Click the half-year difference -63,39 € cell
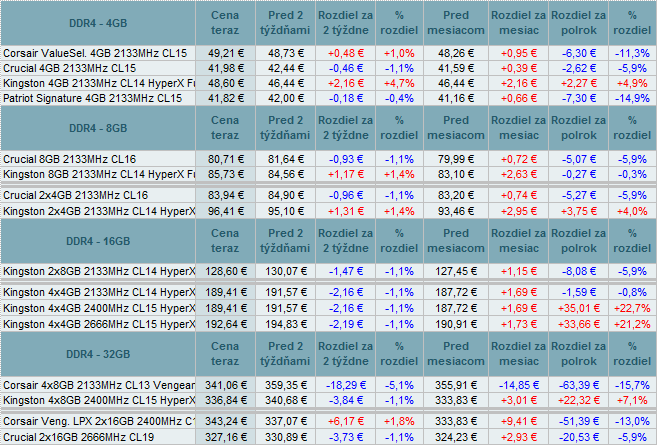 [579, 385]
